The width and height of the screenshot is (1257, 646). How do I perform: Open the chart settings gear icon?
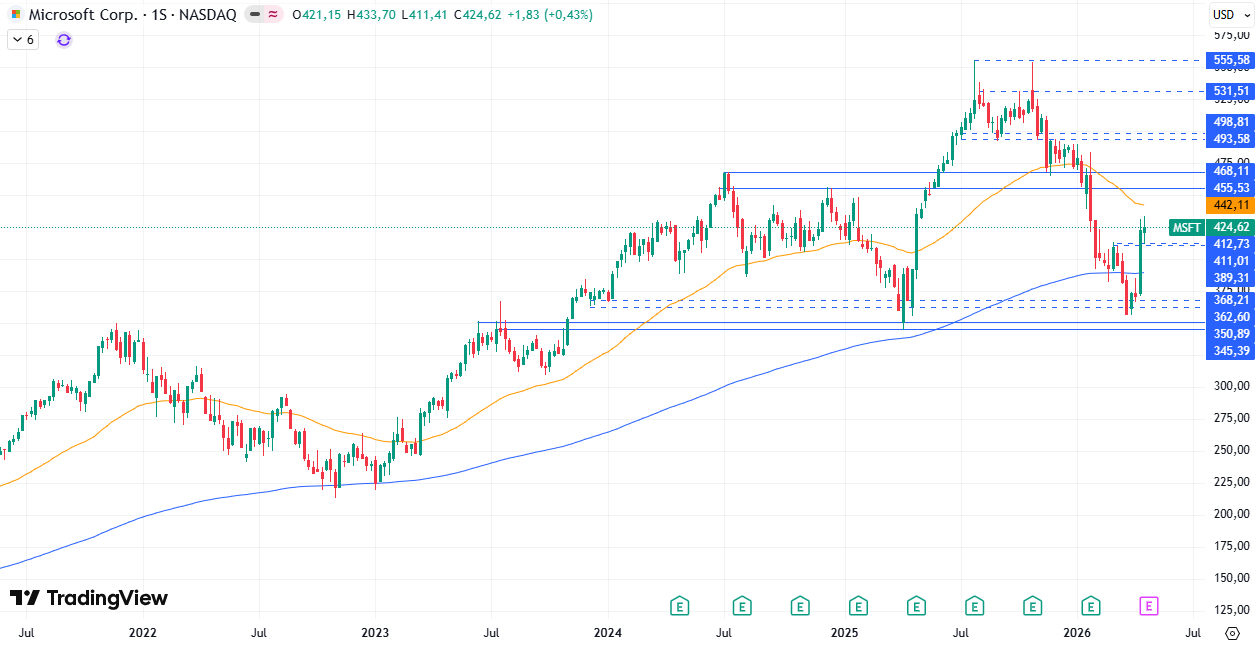[x=1231, y=633]
